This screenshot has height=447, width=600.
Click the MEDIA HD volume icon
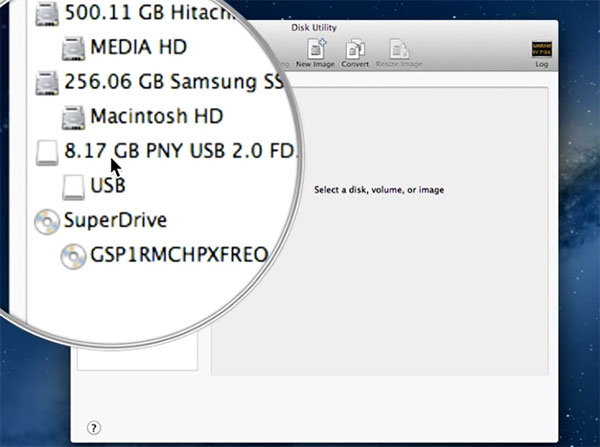[73, 48]
